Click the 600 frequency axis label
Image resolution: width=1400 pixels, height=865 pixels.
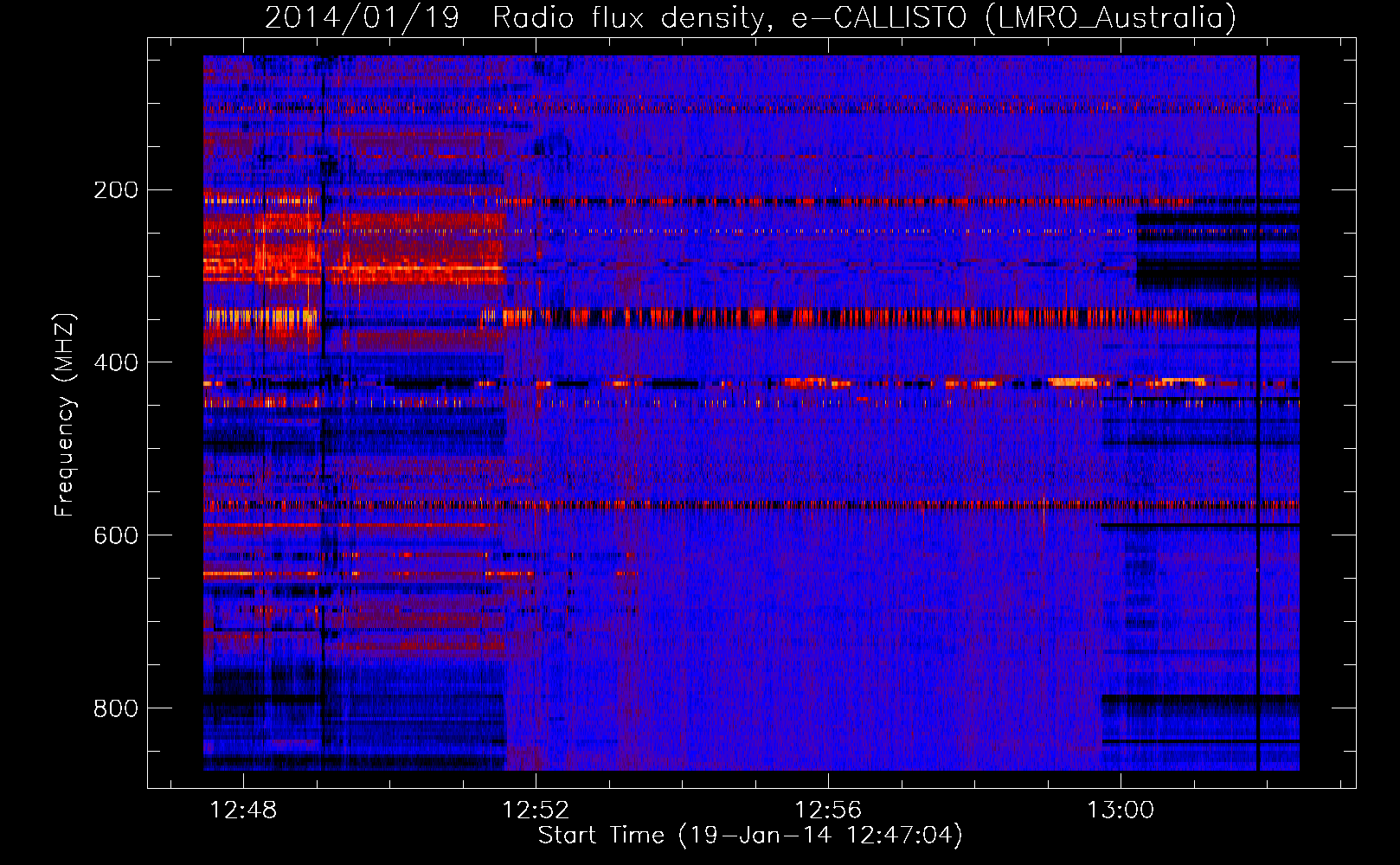coord(116,535)
